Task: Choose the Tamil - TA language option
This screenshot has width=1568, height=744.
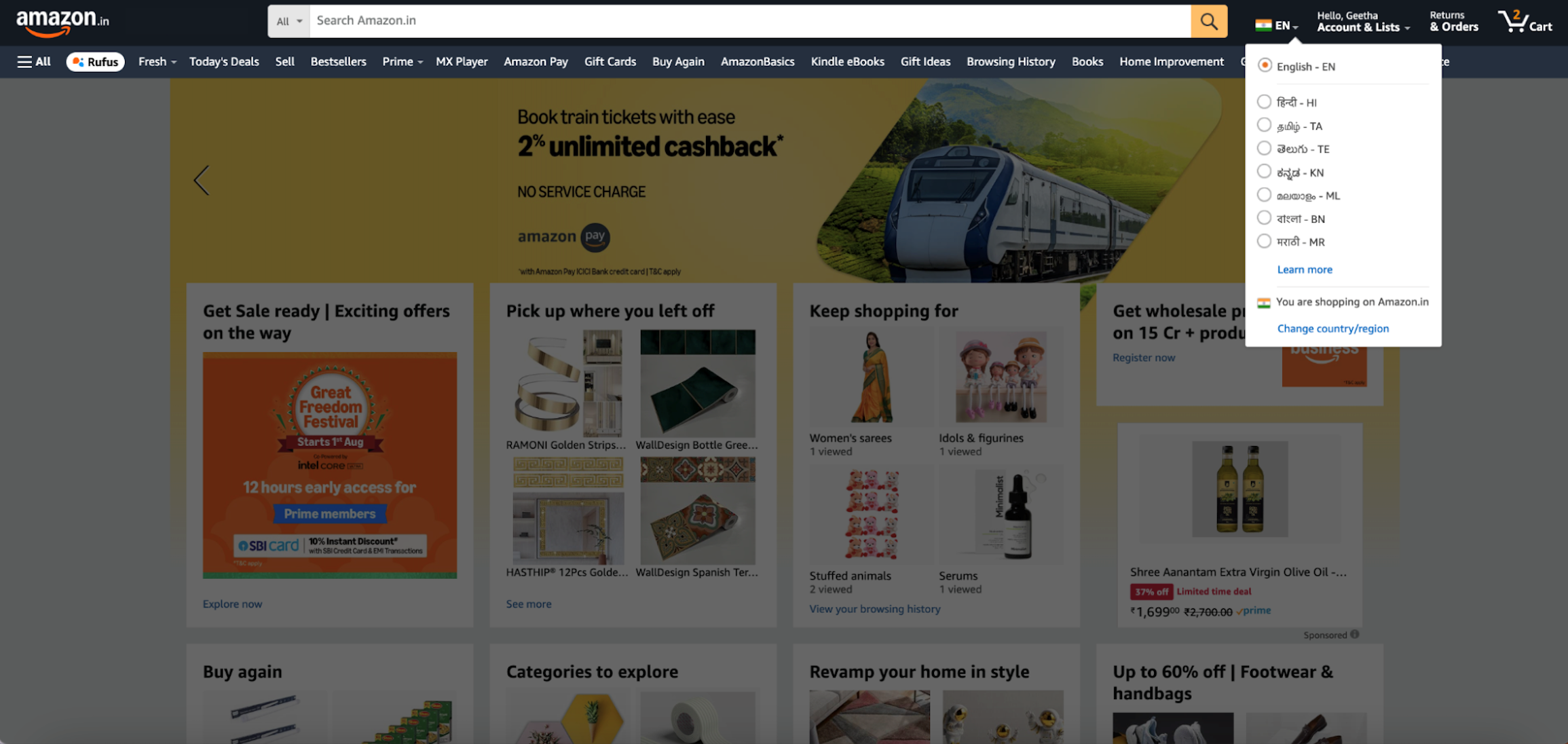Action: pyautogui.click(x=1299, y=126)
